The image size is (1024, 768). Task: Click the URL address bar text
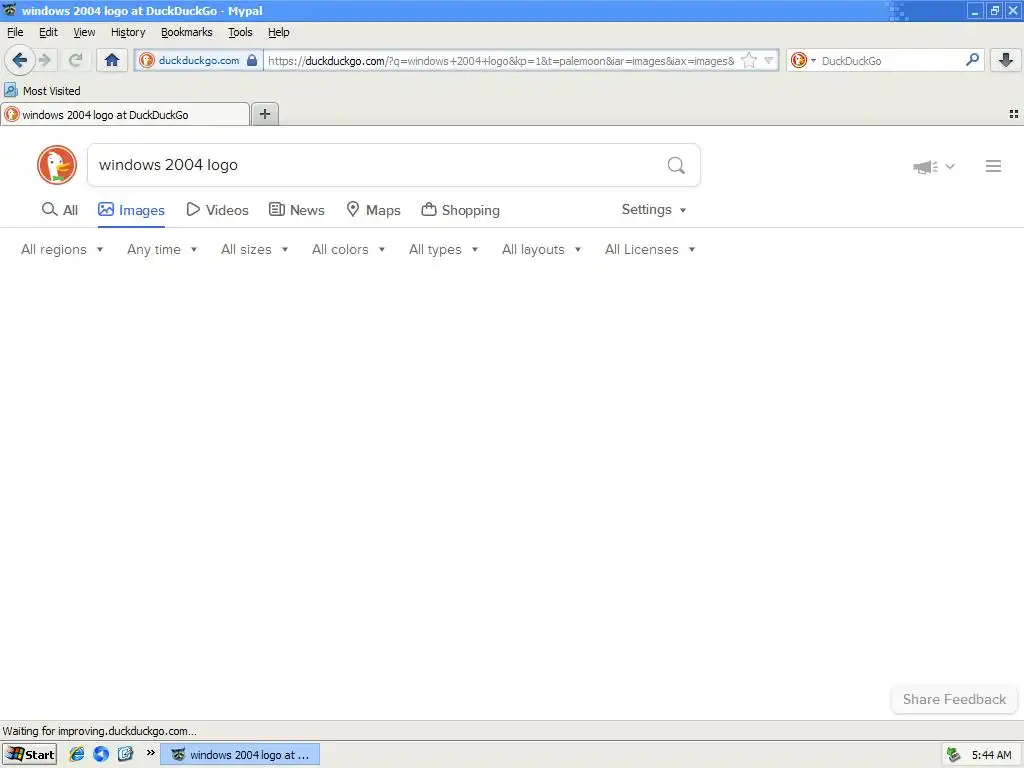(501, 61)
